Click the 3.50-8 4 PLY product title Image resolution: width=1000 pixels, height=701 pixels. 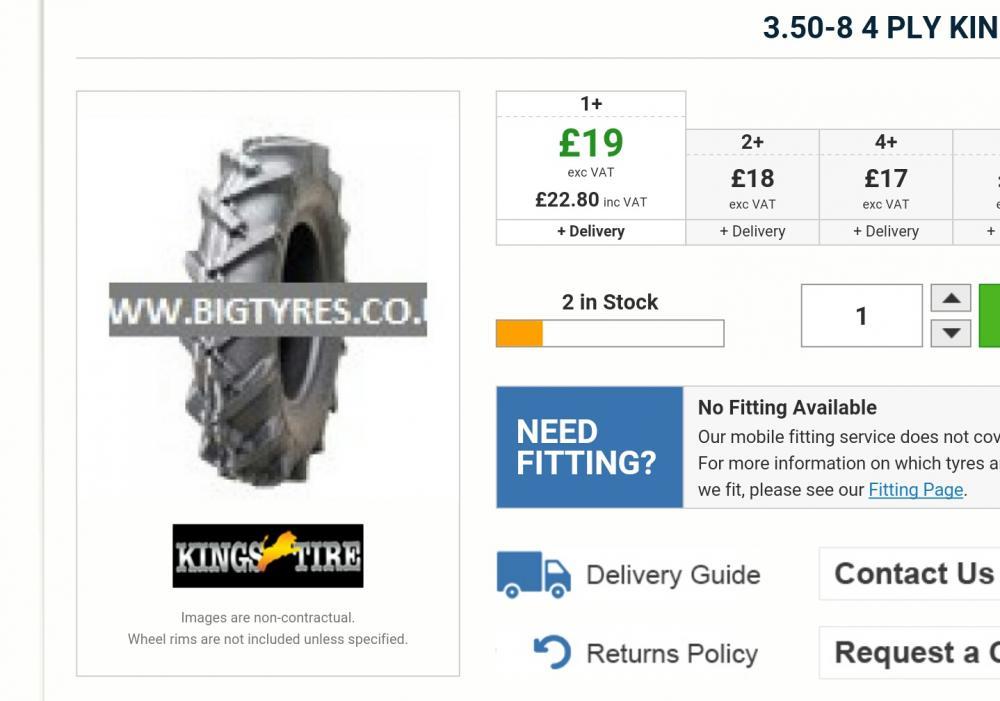click(880, 28)
